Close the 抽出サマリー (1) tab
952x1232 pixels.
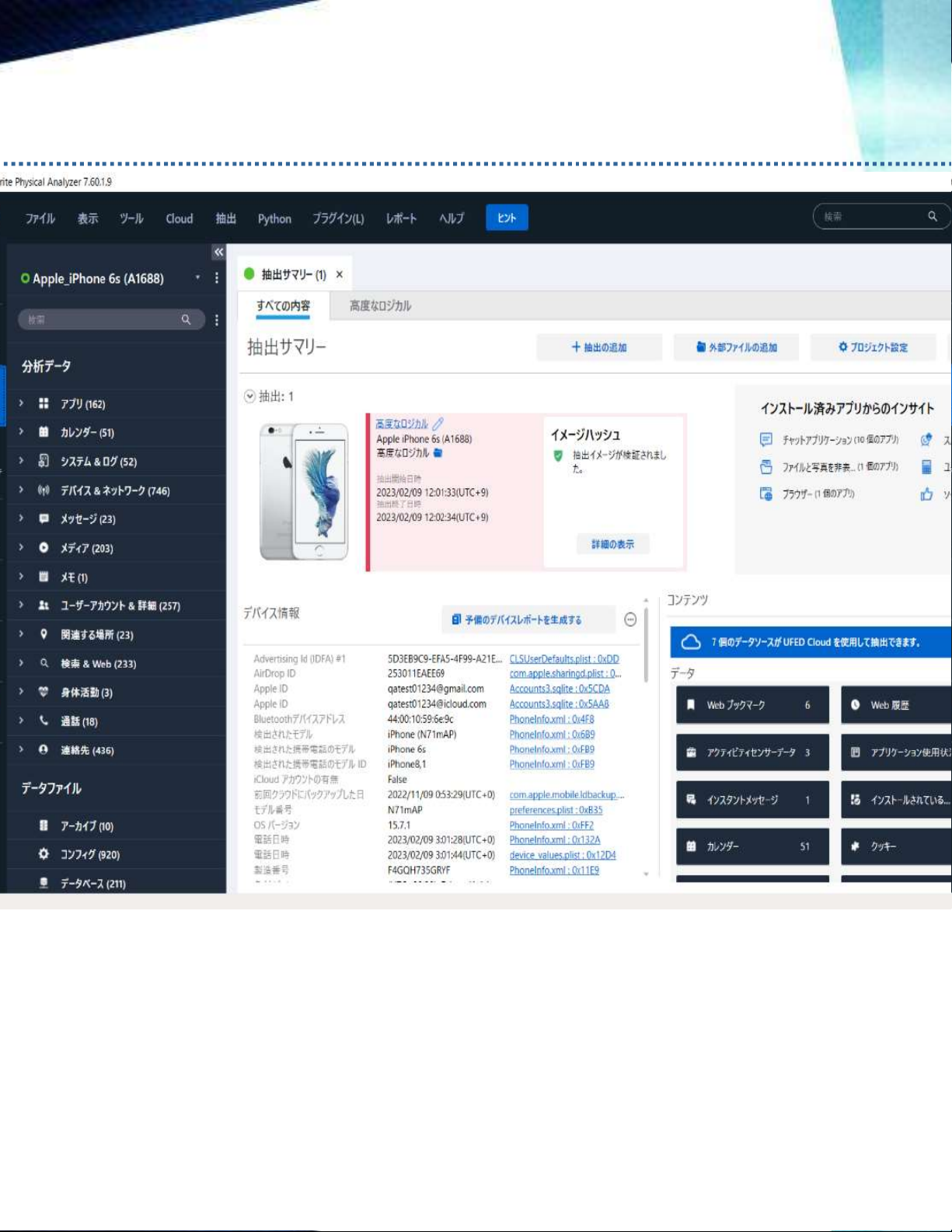[340, 274]
